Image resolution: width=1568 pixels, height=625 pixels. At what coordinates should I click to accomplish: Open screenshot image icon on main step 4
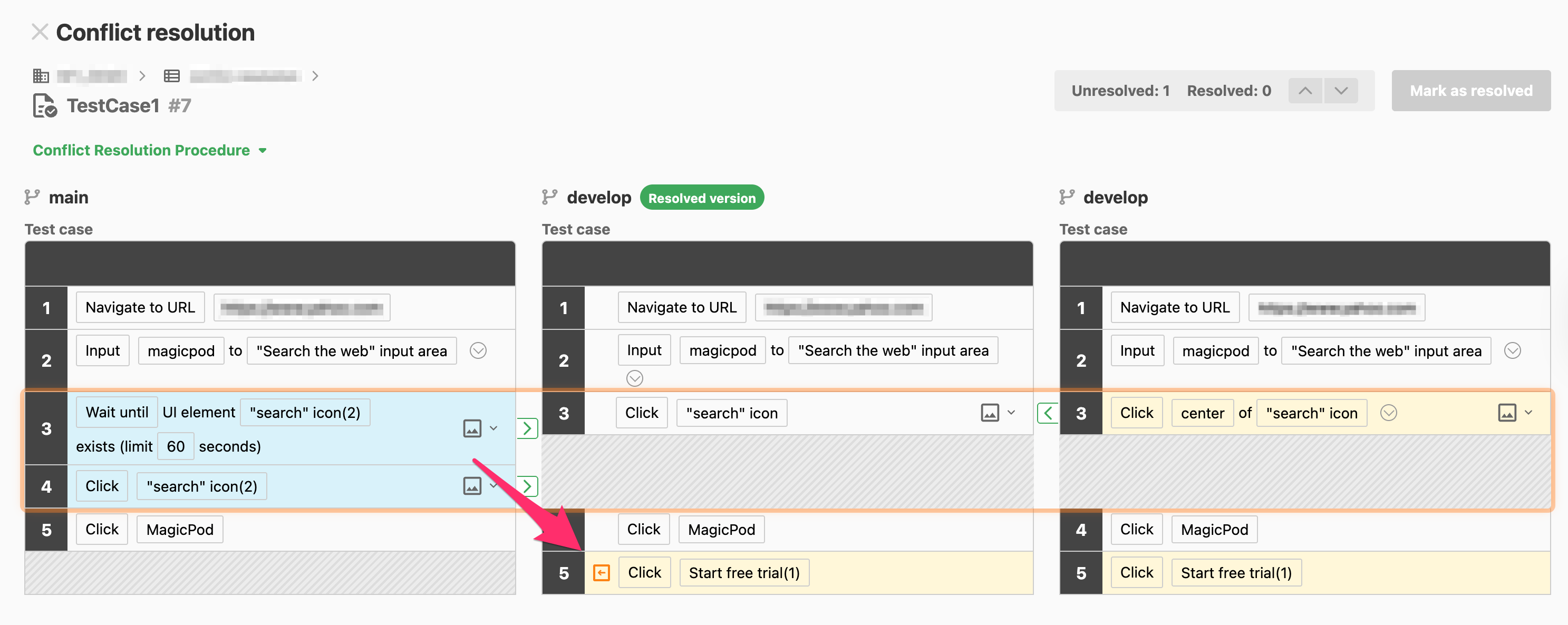[472, 486]
